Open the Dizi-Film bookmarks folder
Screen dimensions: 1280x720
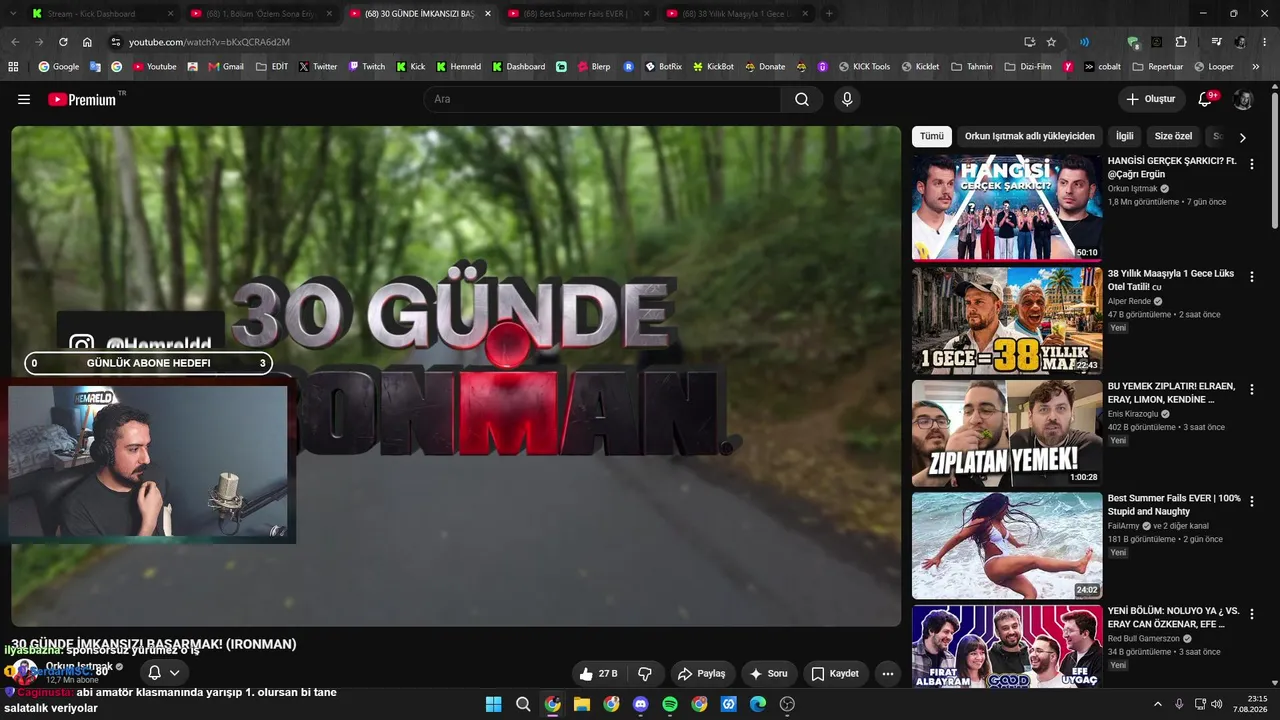(1028, 67)
